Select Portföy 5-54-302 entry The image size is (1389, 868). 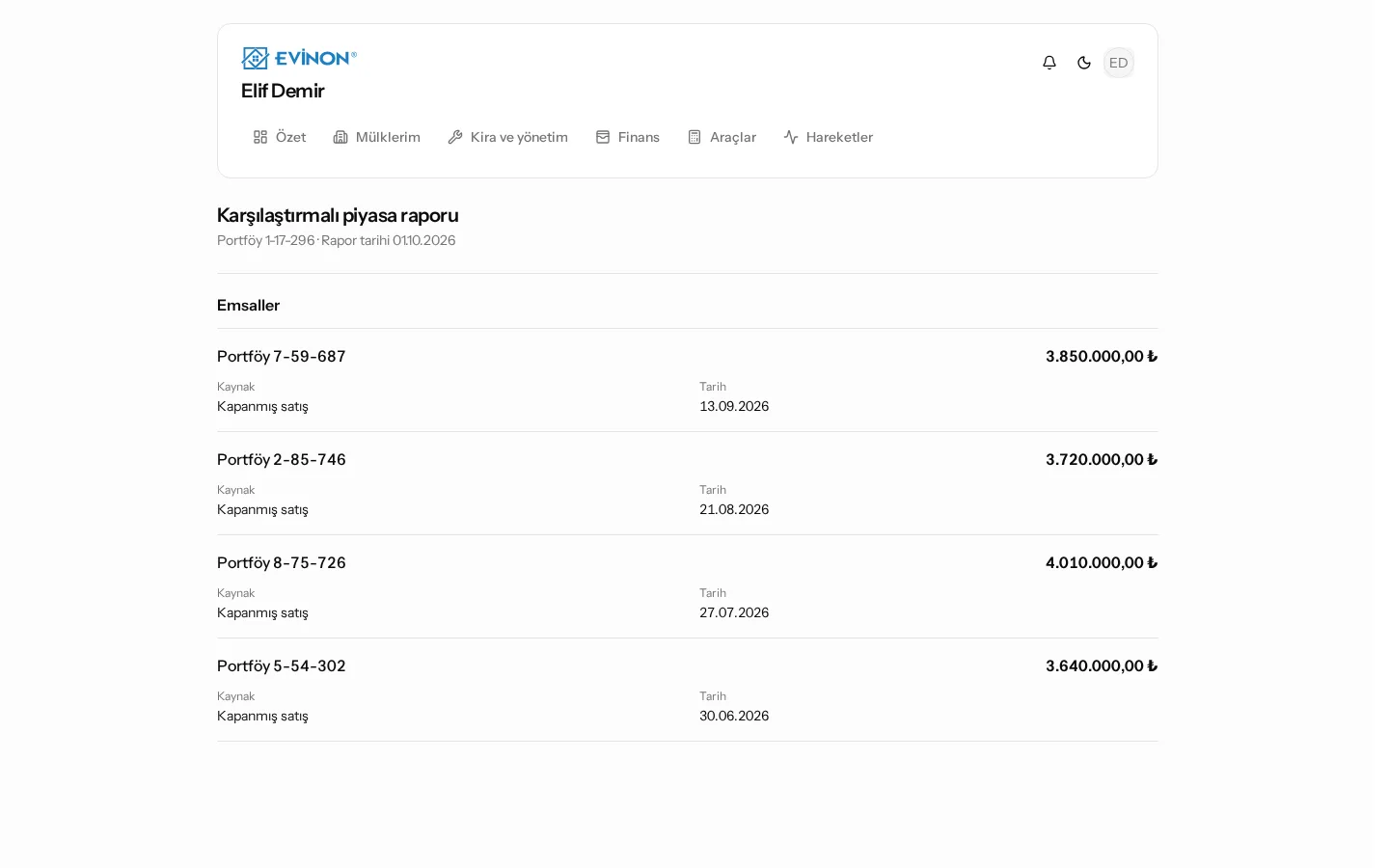(282, 666)
